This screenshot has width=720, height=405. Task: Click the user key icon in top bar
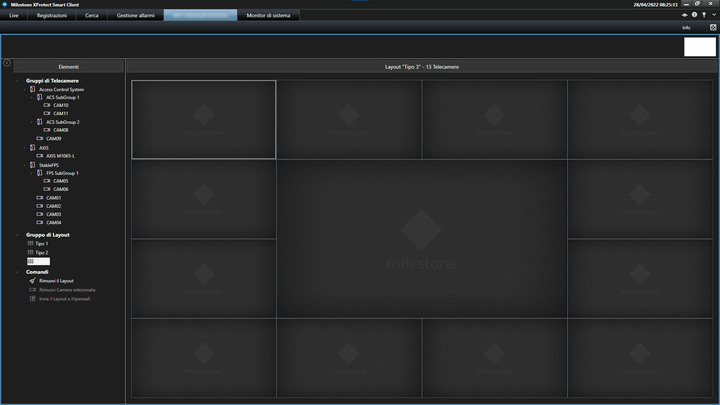click(x=704, y=15)
